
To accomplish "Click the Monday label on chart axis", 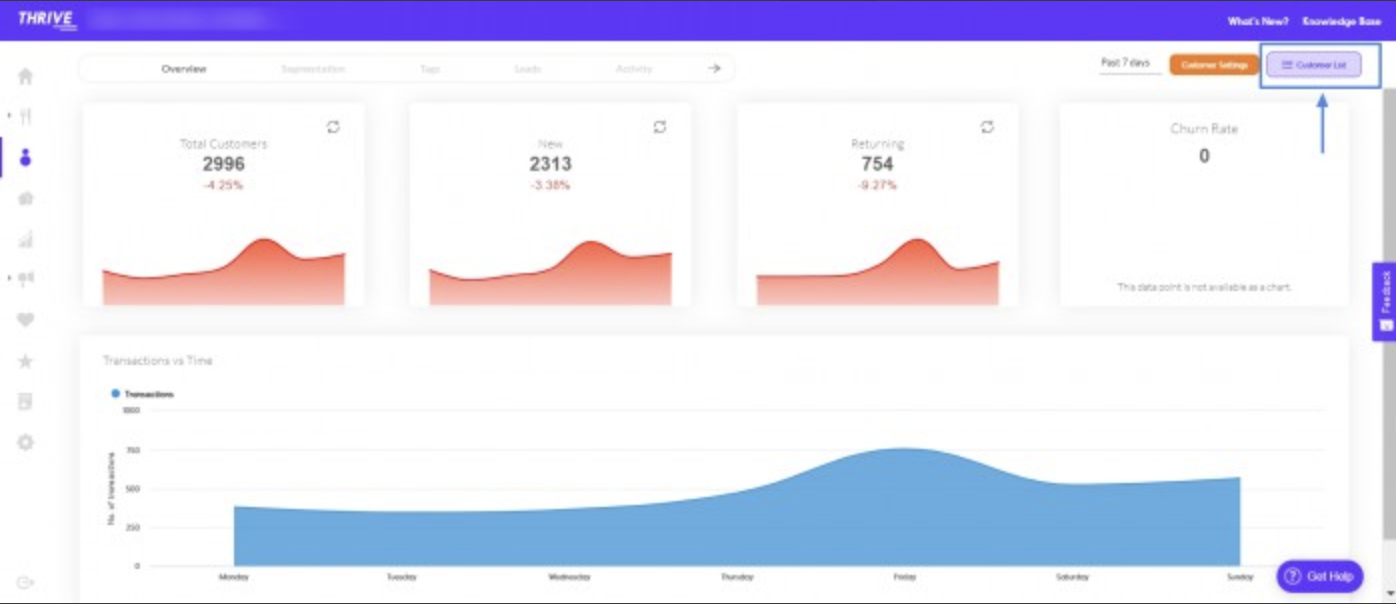I will coord(234,577).
